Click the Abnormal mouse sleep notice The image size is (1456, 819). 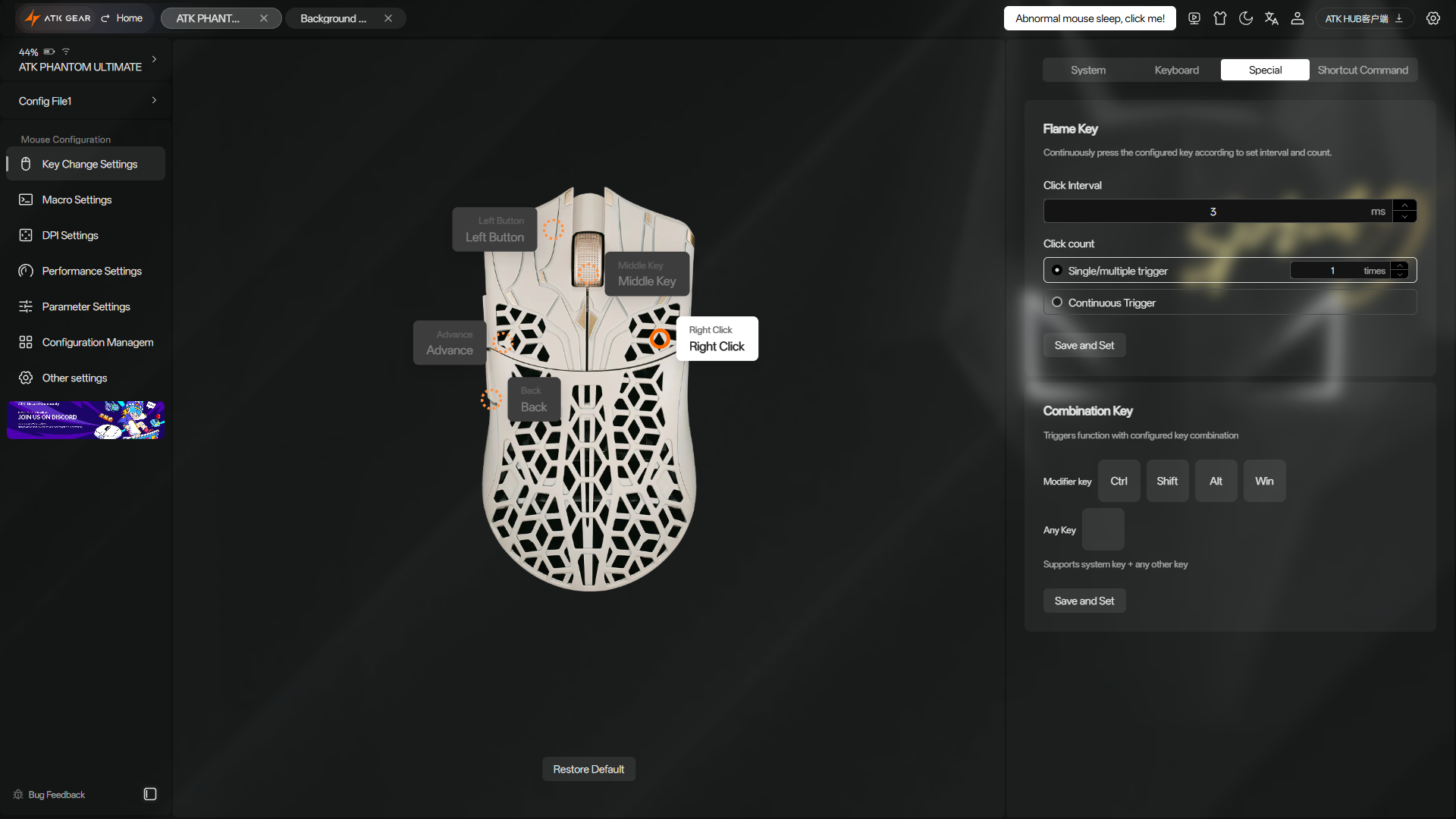click(x=1090, y=18)
